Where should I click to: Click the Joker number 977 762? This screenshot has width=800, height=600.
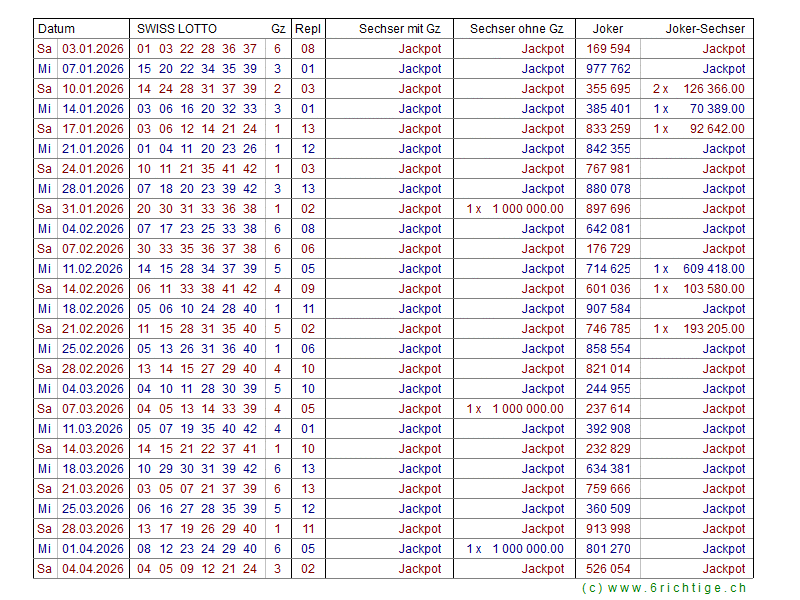pos(608,69)
